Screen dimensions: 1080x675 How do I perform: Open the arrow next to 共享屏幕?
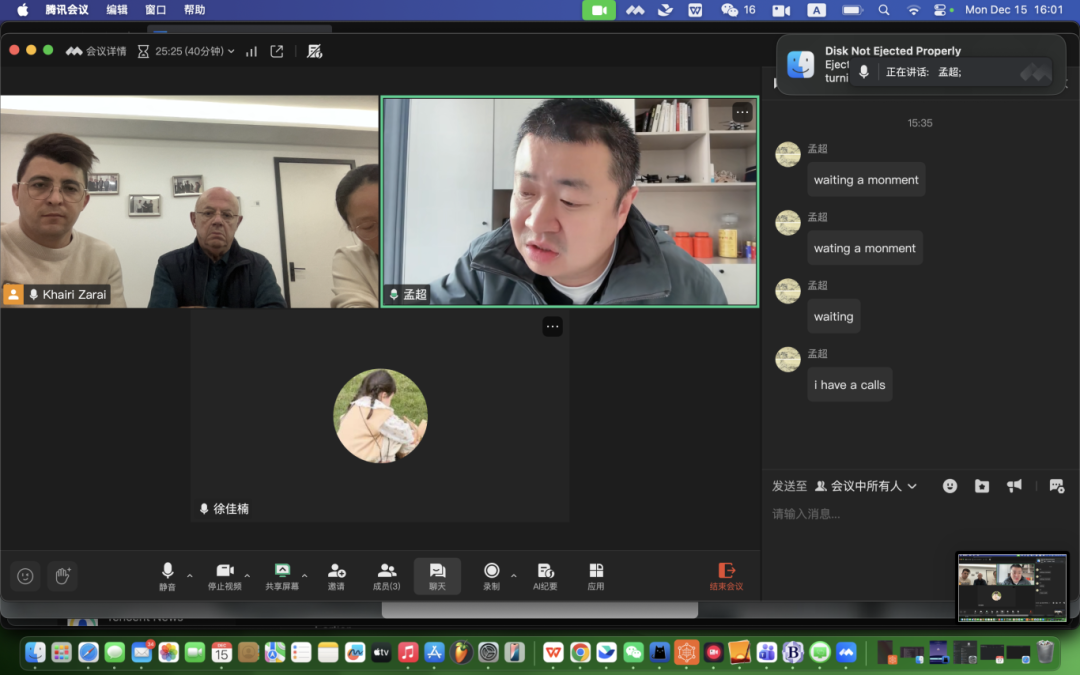coord(305,576)
